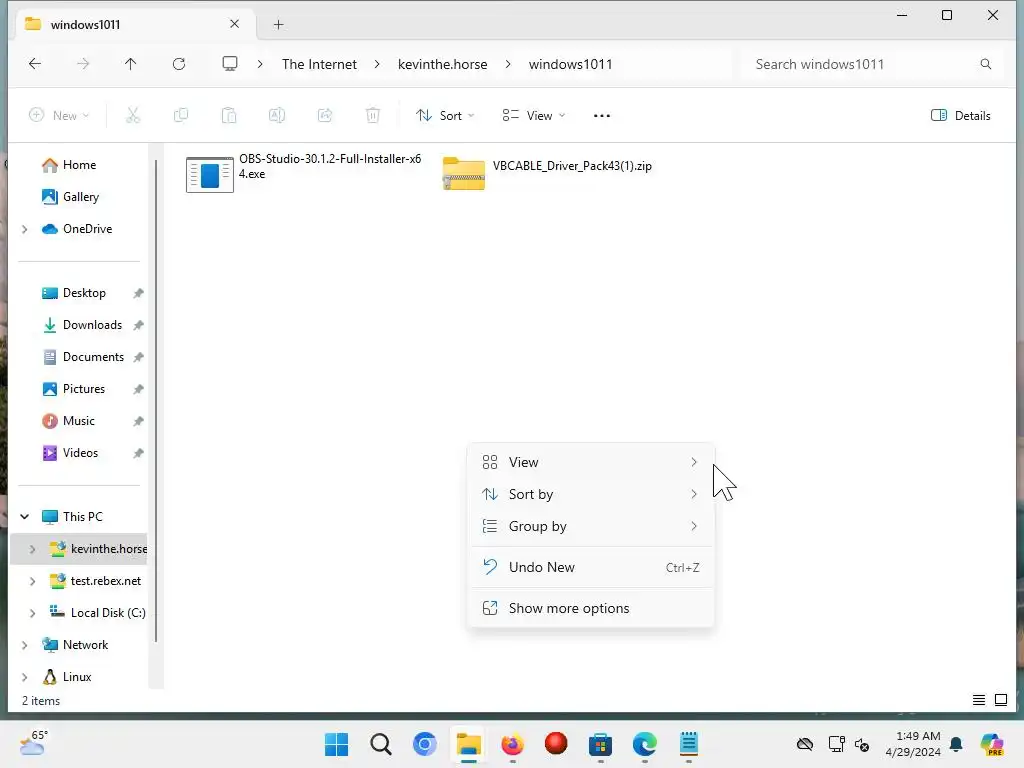
Task: Expand the OneDrive tree node
Action: (25, 229)
